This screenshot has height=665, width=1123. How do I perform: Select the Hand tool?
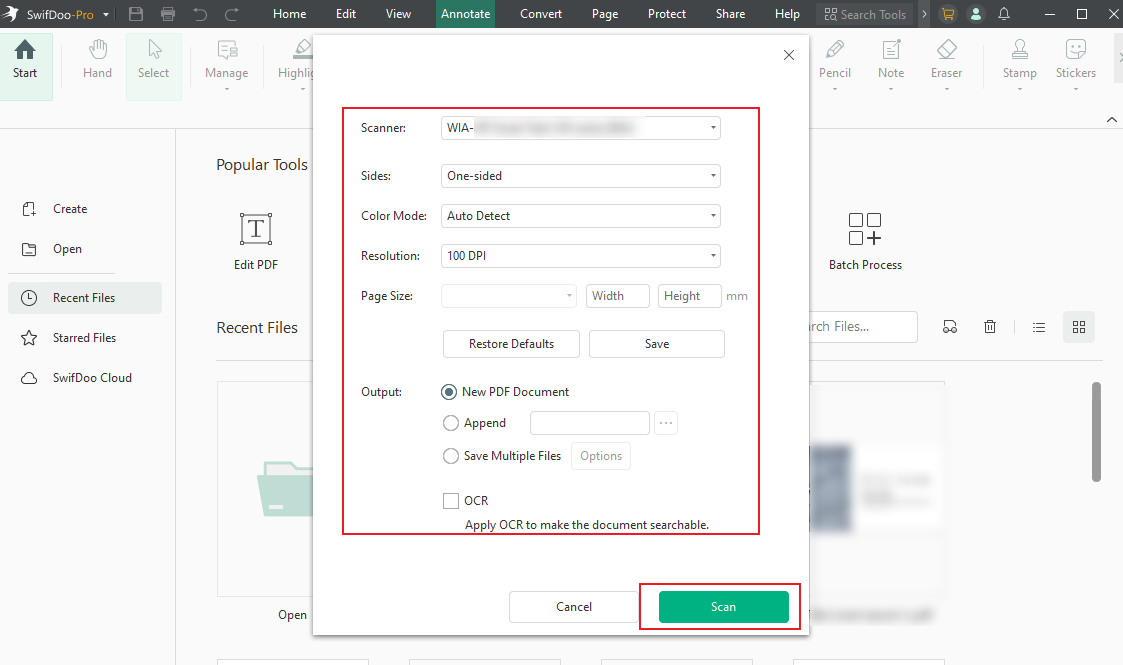pyautogui.click(x=97, y=62)
